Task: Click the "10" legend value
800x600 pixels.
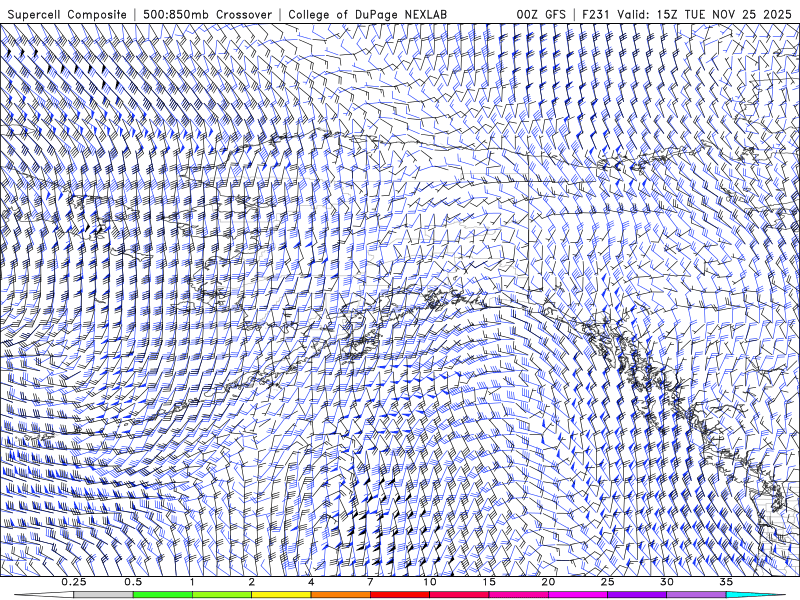Action: point(430,582)
